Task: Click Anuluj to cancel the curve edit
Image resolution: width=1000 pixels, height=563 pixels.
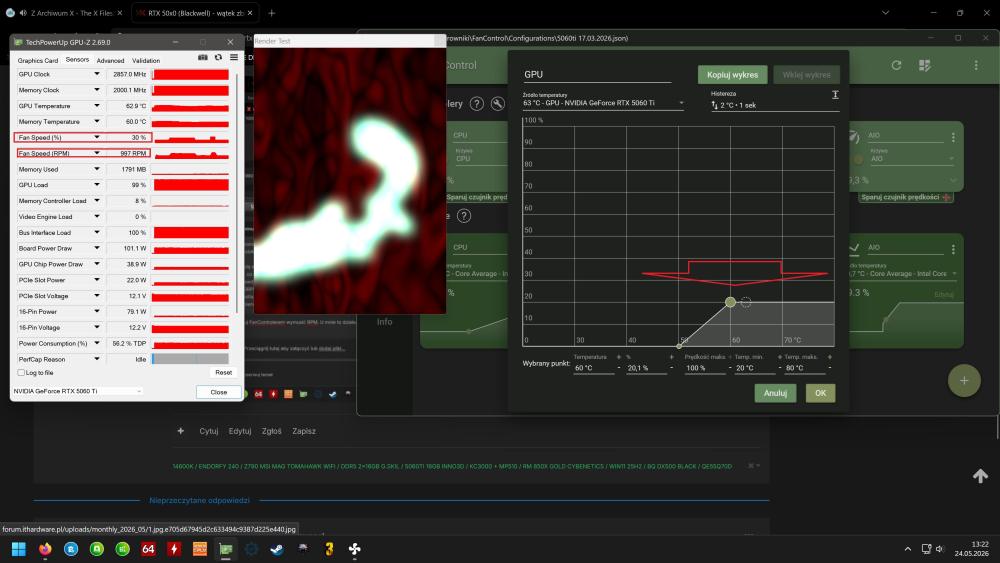Action: pos(775,393)
